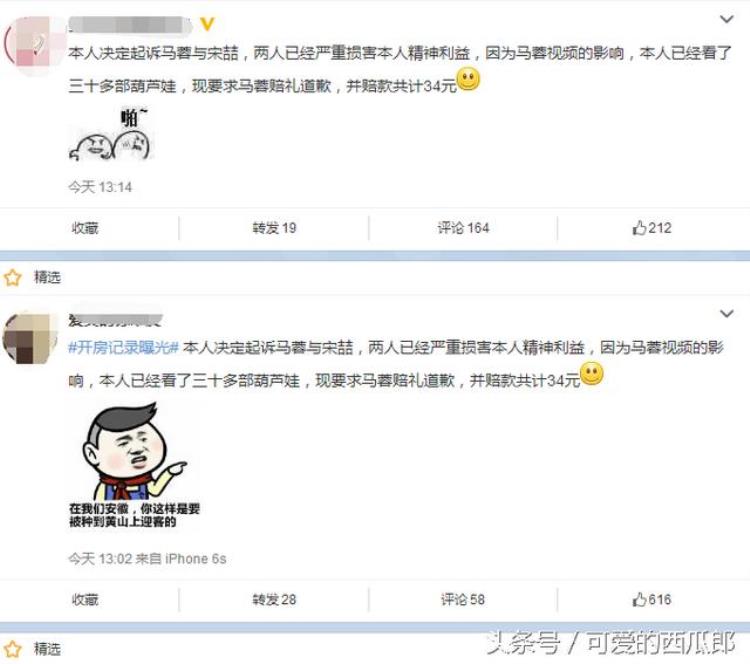The height and width of the screenshot is (664, 750).
Task: Open the first poster's pink avatar
Action: [x=33, y=44]
